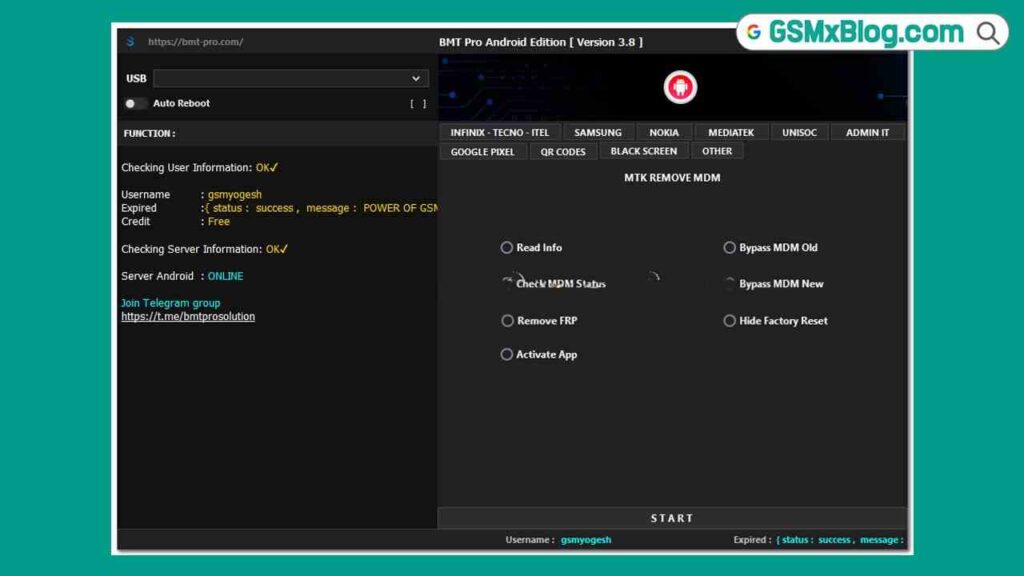This screenshot has height=576, width=1024.
Task: Click the Checking User Information: OK line
Action: [200, 168]
